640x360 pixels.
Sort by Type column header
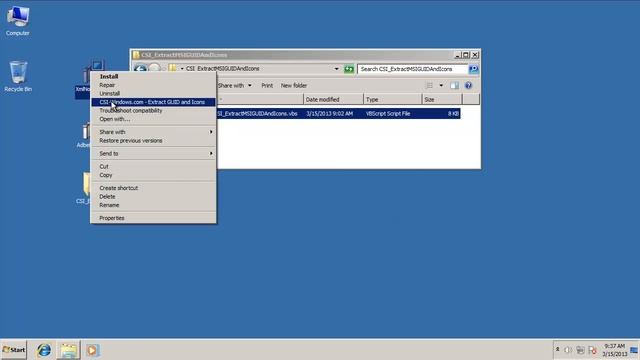(x=392, y=99)
